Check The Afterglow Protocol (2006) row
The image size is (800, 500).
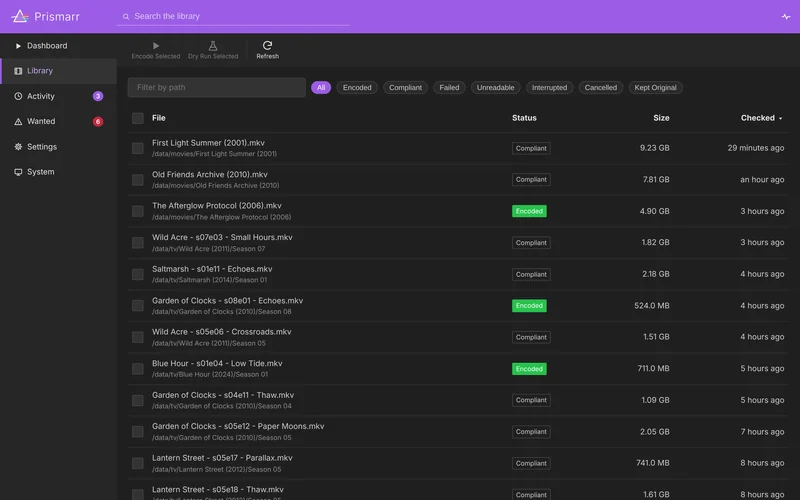pos(138,211)
